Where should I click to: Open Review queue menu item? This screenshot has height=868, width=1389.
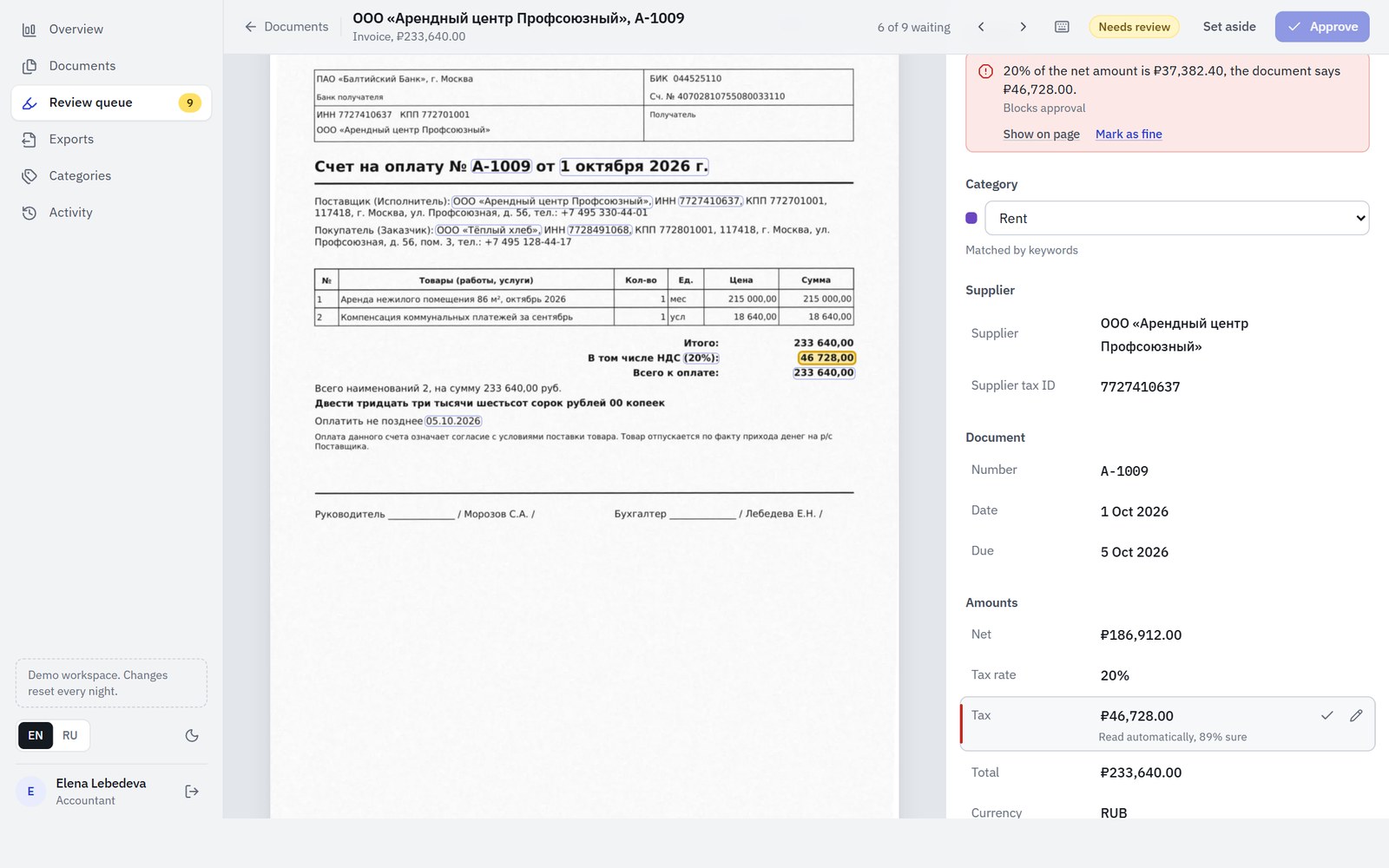tap(111, 102)
